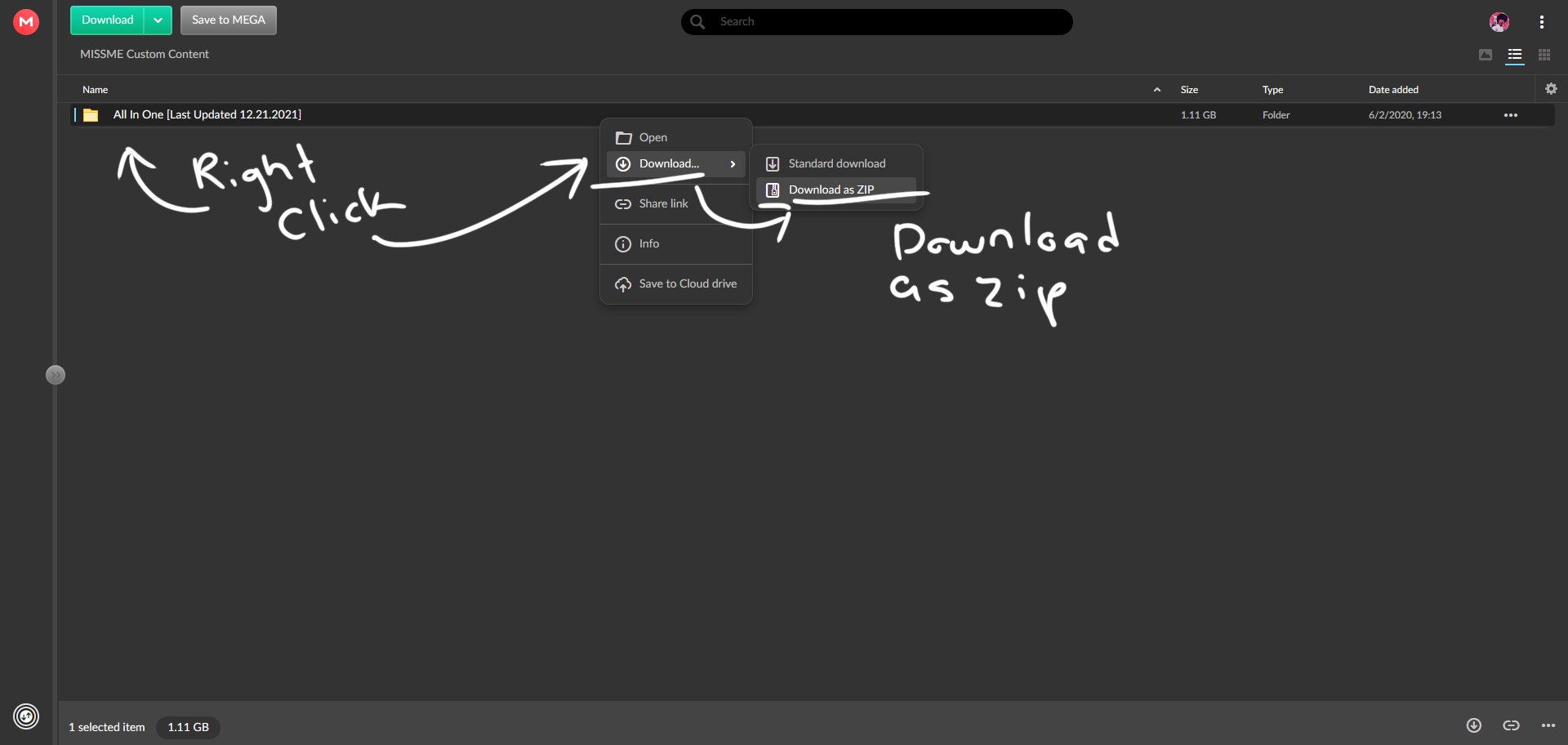Click the MISSME Custom Content breadcrumb

pyautogui.click(x=145, y=54)
